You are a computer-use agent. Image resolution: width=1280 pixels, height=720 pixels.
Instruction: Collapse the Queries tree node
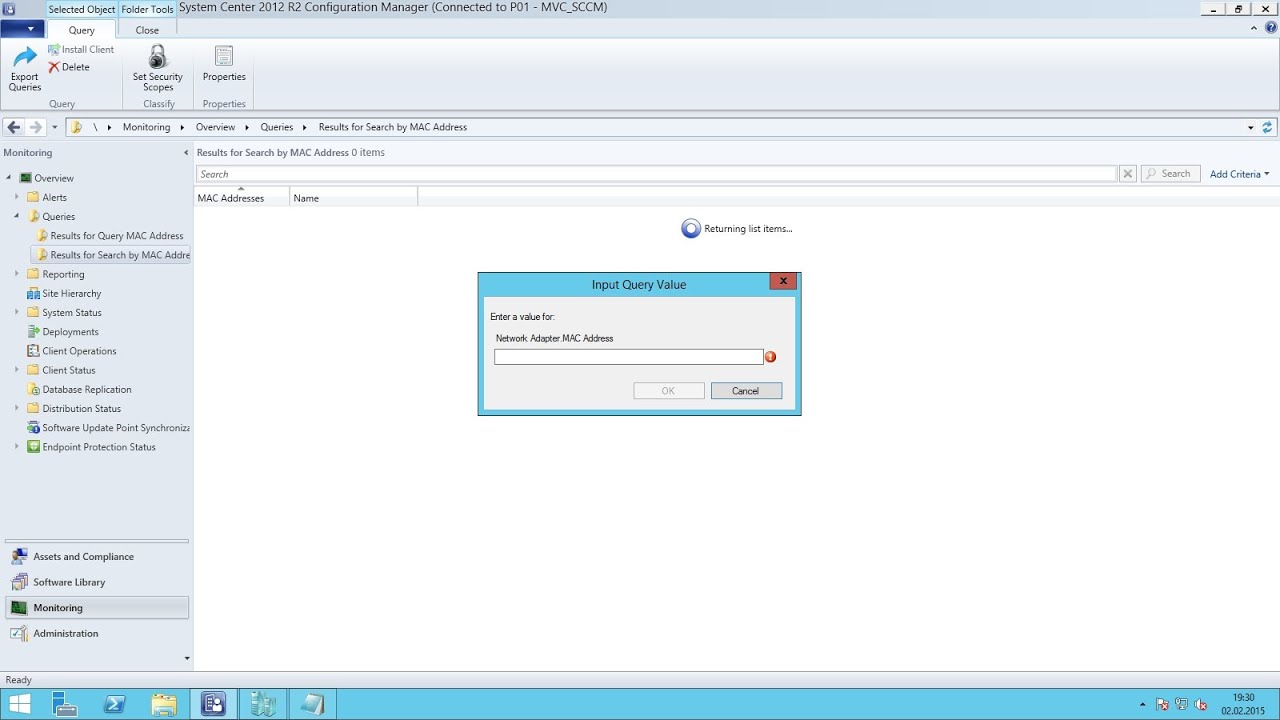click(x=17, y=216)
